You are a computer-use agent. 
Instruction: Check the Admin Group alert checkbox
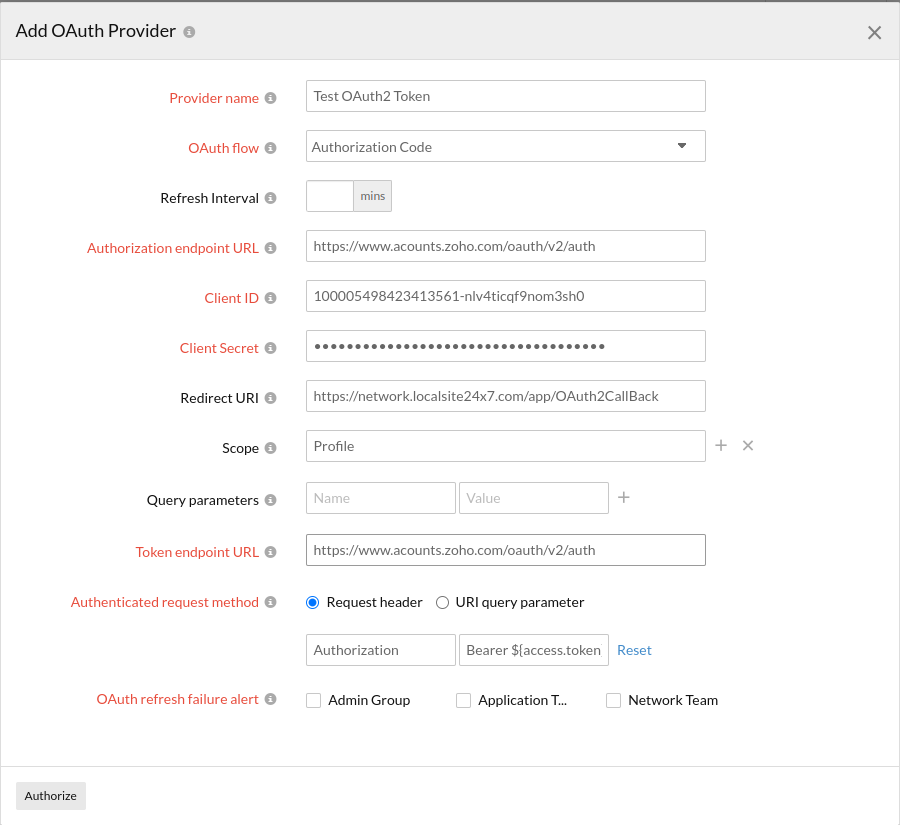click(313, 700)
